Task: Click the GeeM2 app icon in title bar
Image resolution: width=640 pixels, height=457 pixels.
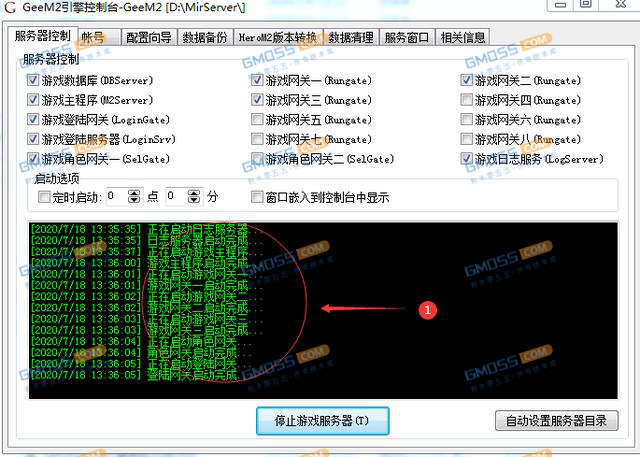Action: pyautogui.click(x=9, y=7)
